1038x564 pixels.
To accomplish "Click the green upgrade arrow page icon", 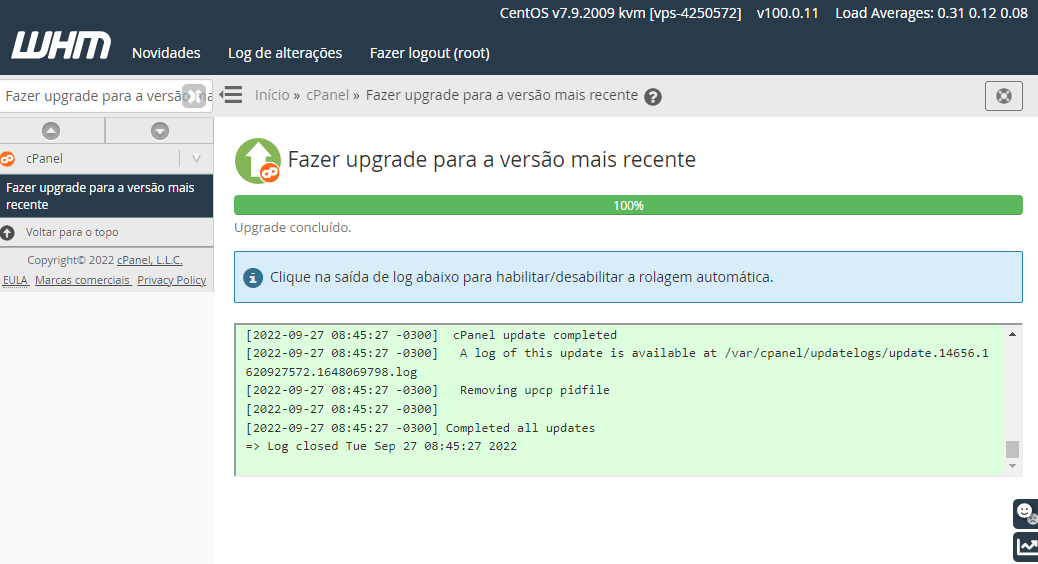I will point(258,161).
